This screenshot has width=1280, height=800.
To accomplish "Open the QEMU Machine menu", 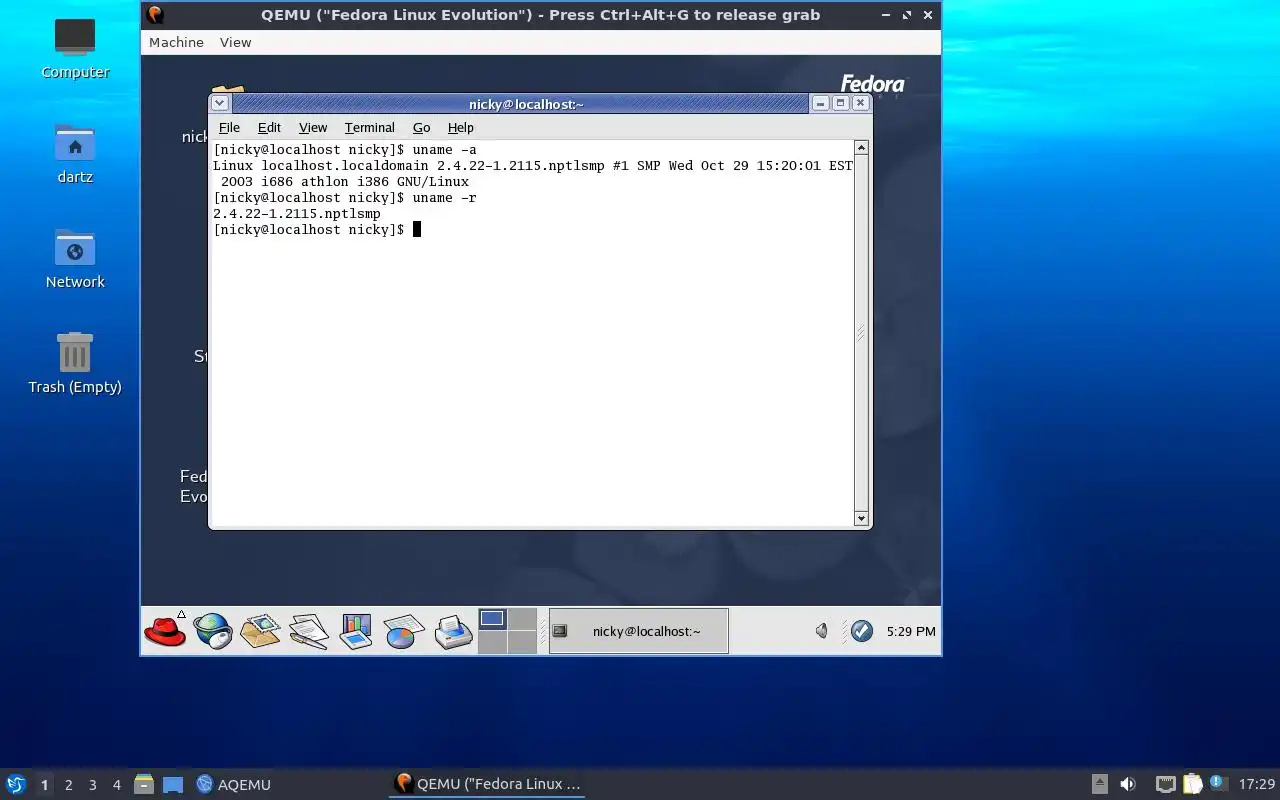I will (x=176, y=42).
